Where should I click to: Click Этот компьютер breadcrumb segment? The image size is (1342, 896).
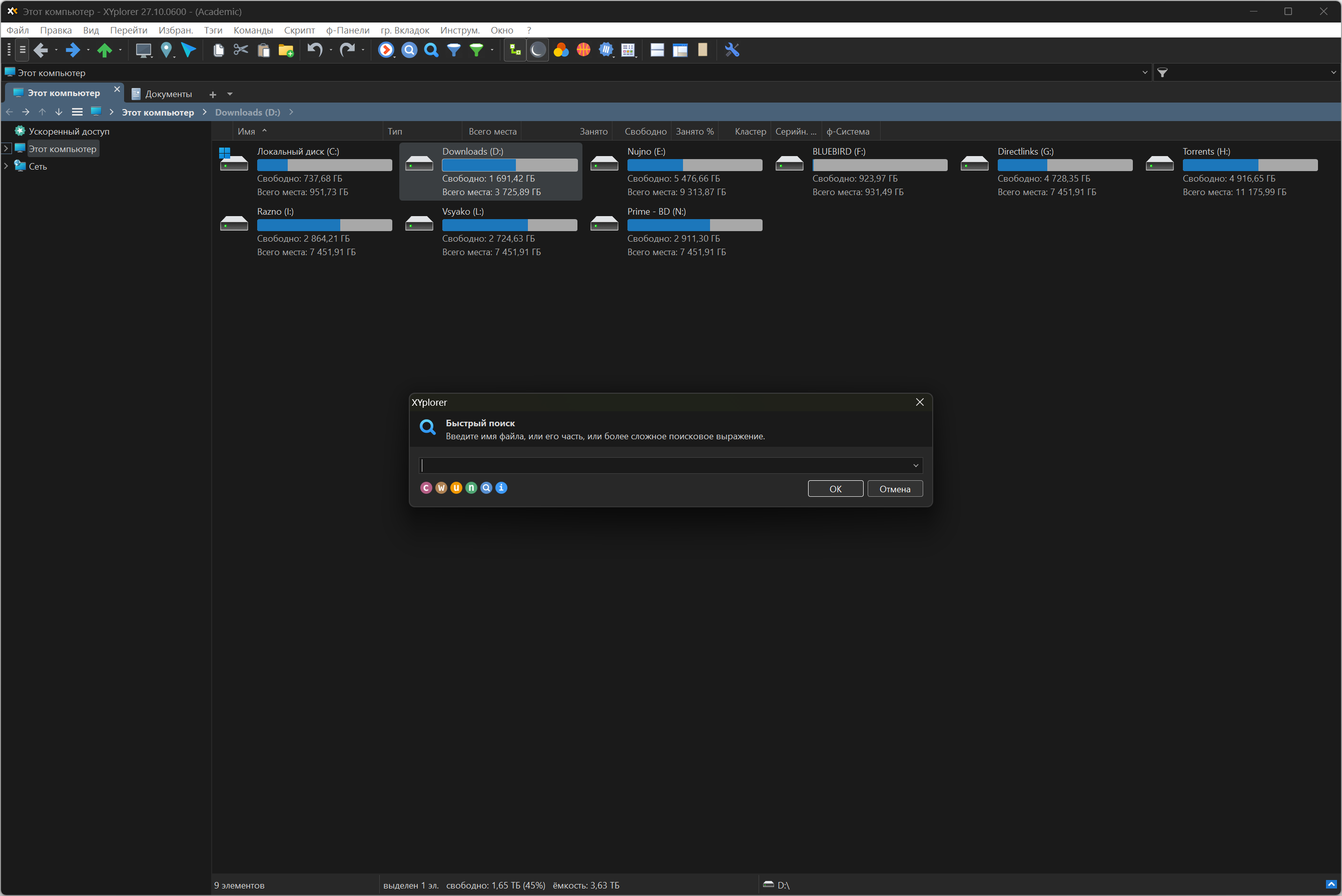(x=158, y=112)
